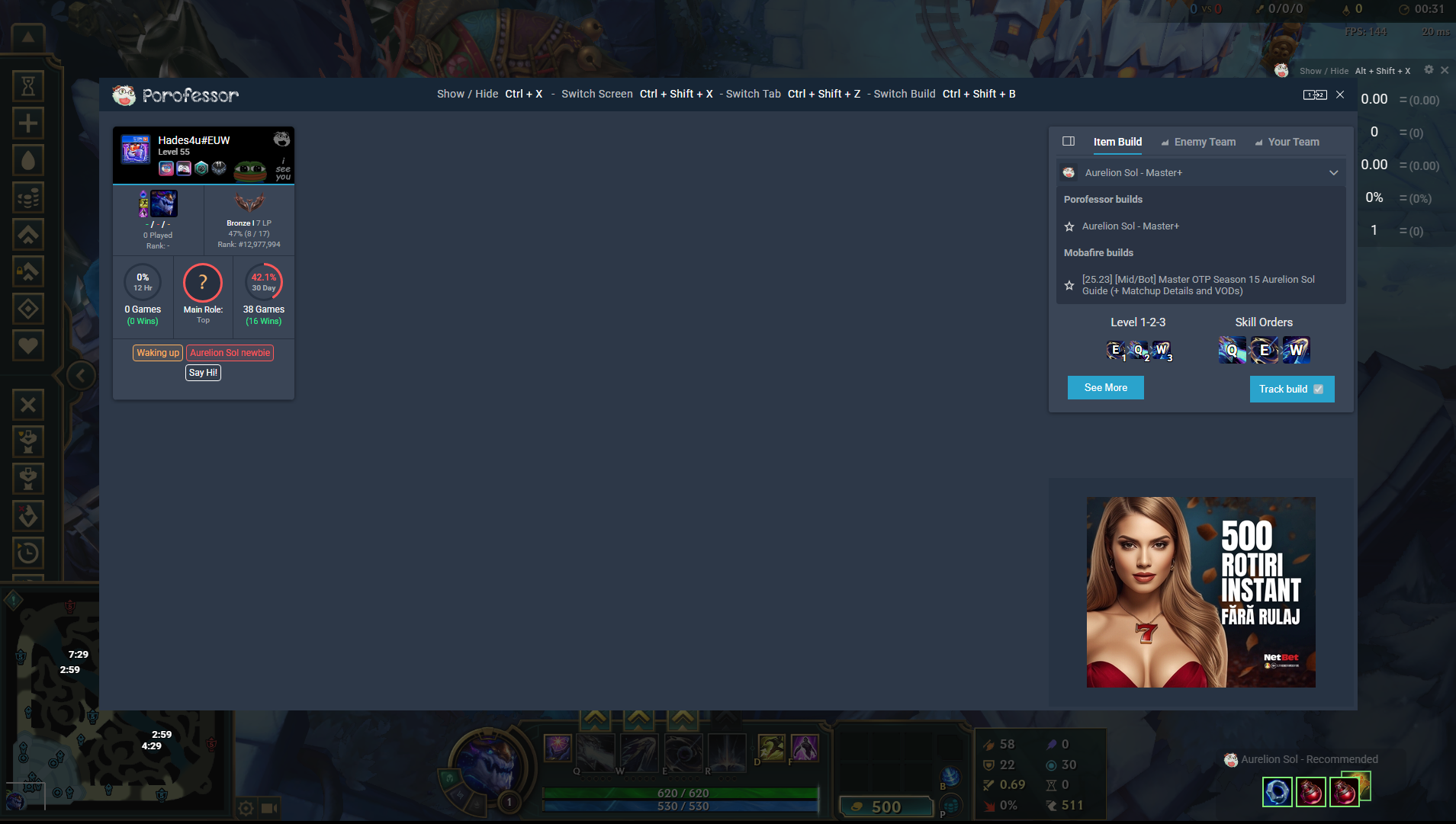The height and width of the screenshot is (824, 1456).
Task: Select the Aurelion Sol - Master+ Porofessor build
Action: 1130,226
